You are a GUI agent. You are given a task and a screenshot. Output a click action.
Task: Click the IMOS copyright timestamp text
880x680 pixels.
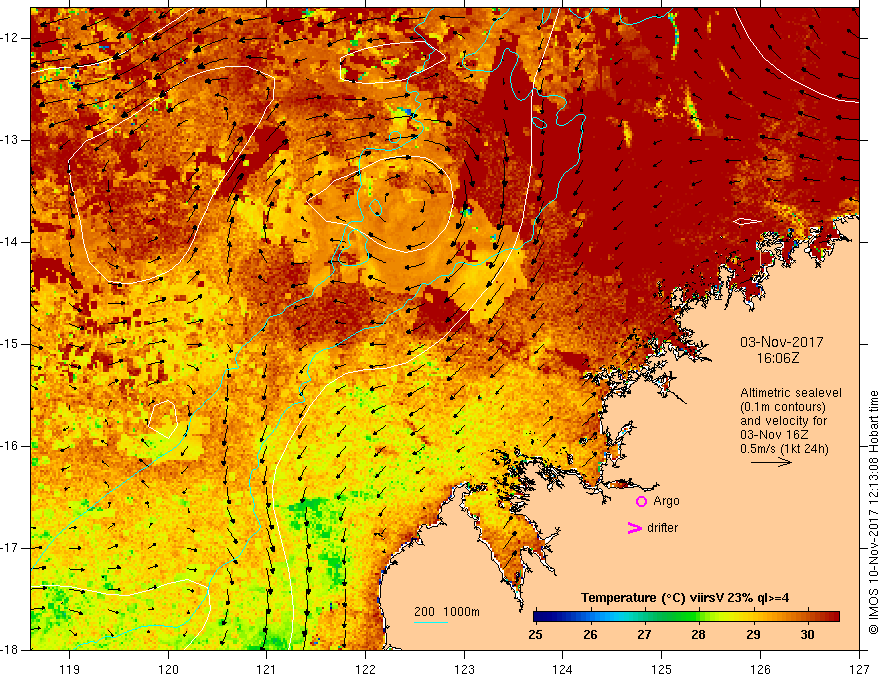[x=873, y=513]
